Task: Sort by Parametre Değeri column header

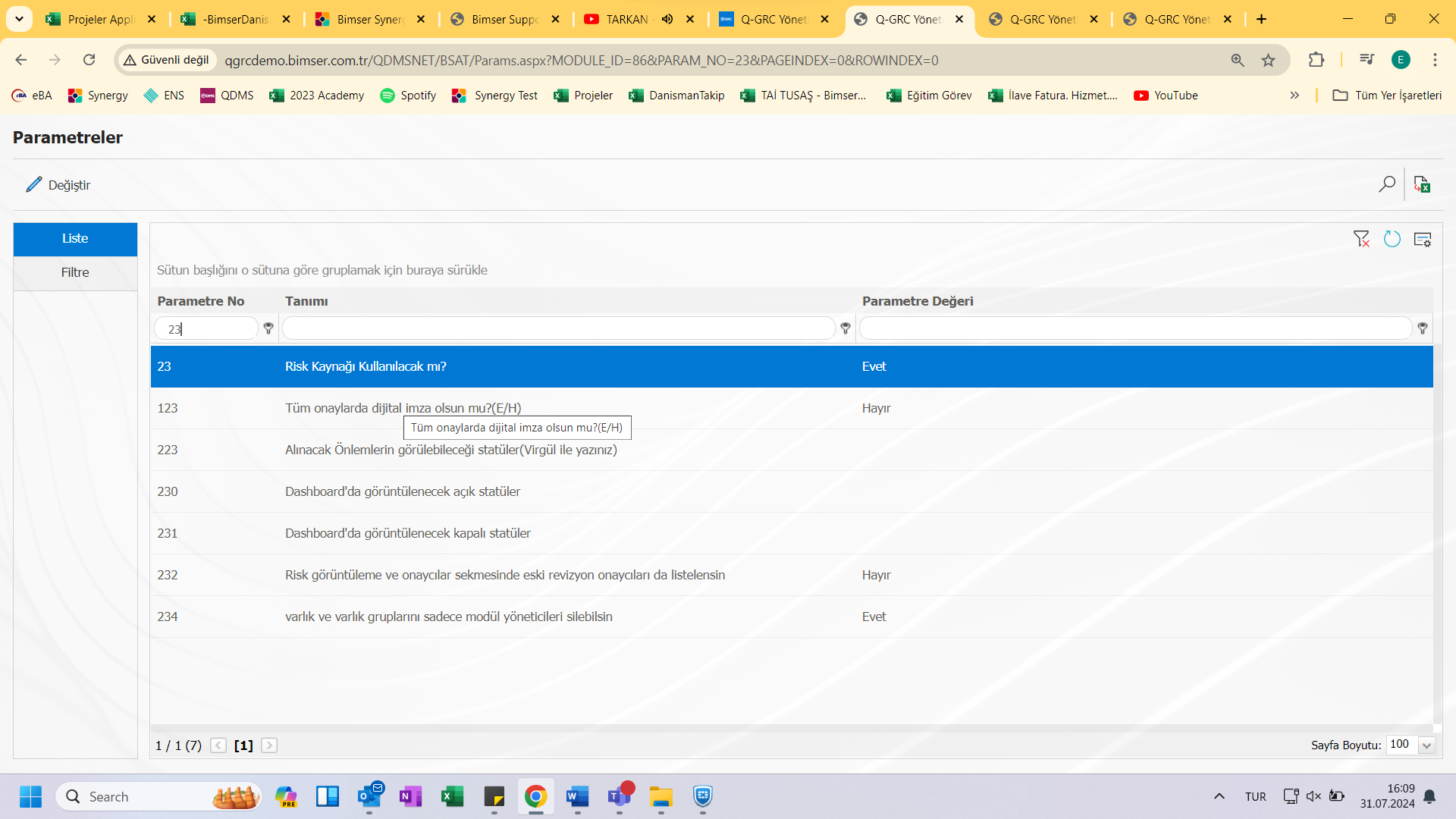Action: point(918,301)
